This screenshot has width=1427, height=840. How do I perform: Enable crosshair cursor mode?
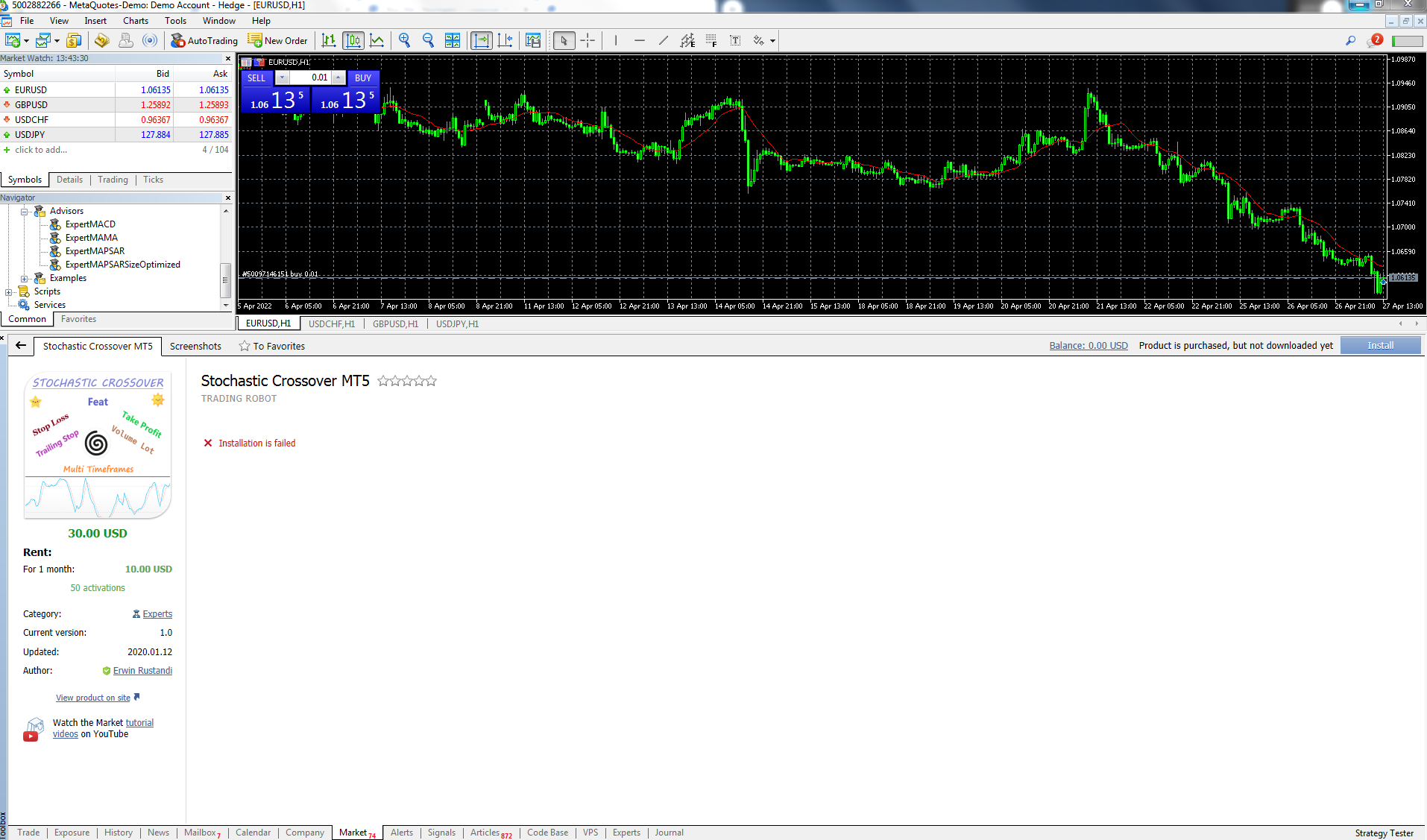click(588, 40)
